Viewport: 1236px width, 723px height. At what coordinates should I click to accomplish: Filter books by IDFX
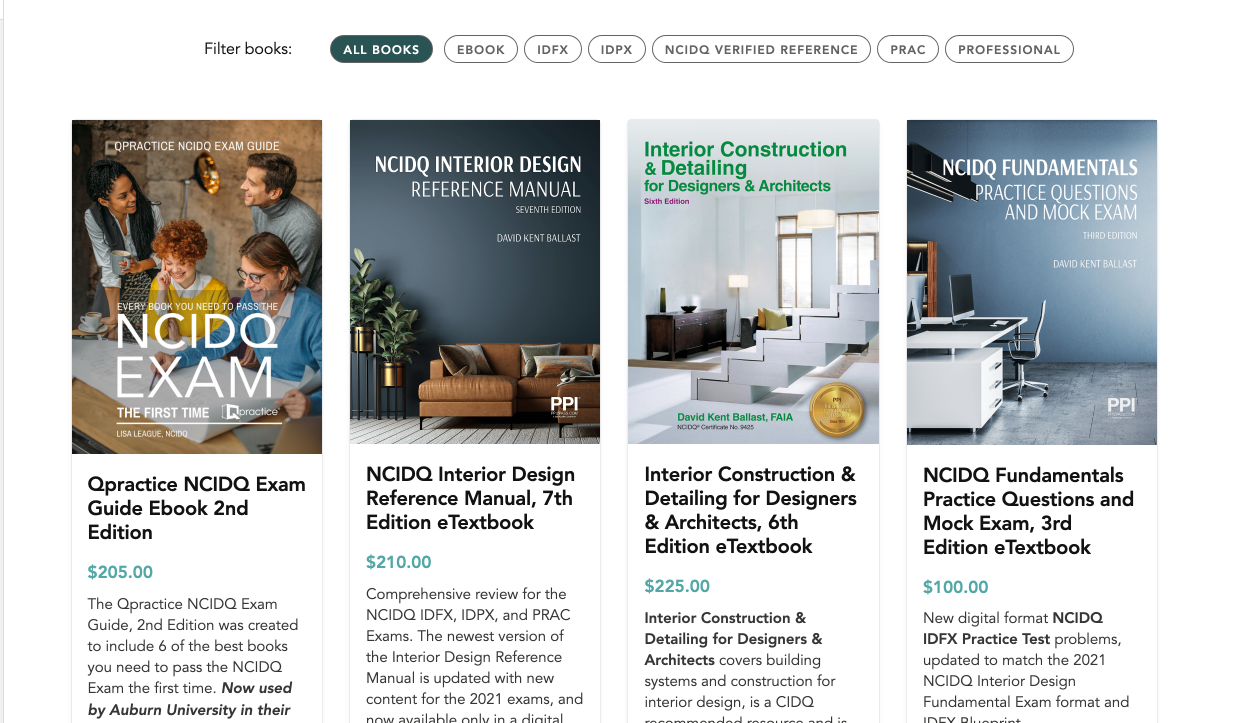tap(553, 49)
